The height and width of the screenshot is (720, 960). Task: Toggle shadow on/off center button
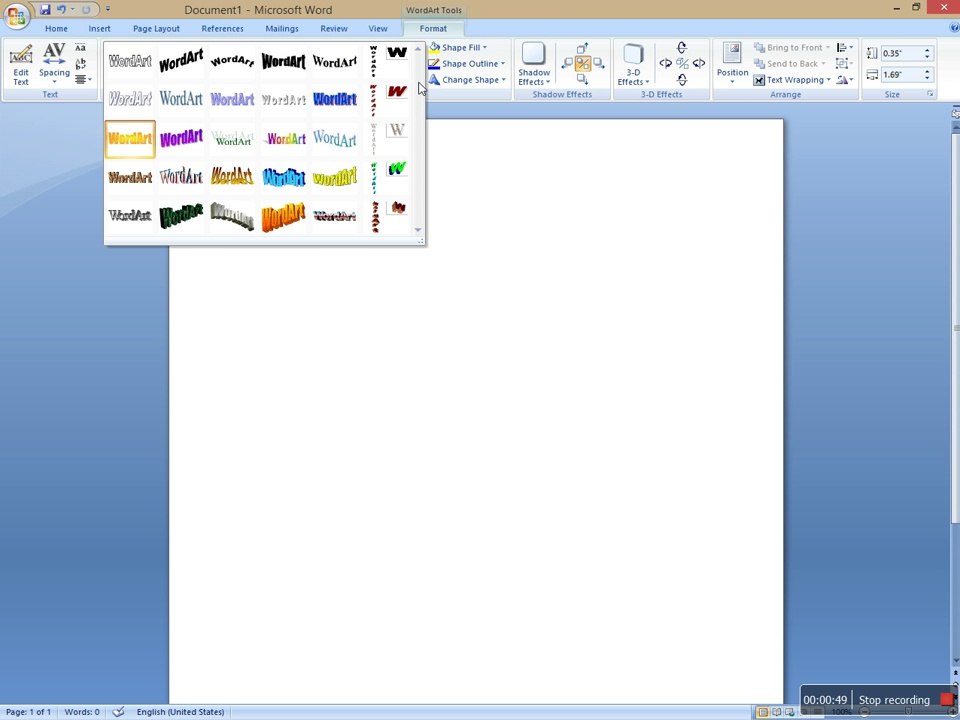[x=583, y=63]
